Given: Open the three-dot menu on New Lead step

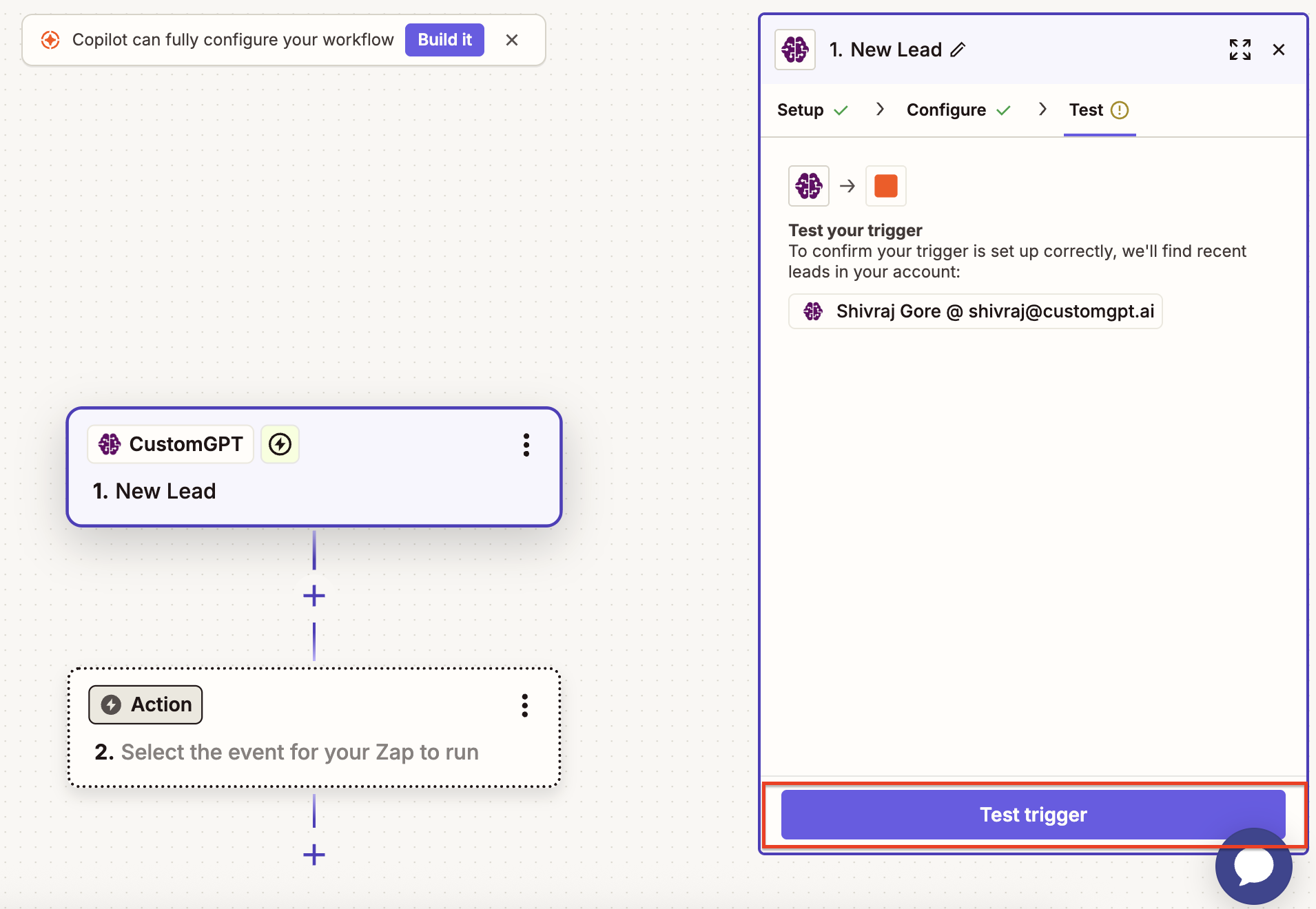Looking at the screenshot, I should (x=526, y=445).
